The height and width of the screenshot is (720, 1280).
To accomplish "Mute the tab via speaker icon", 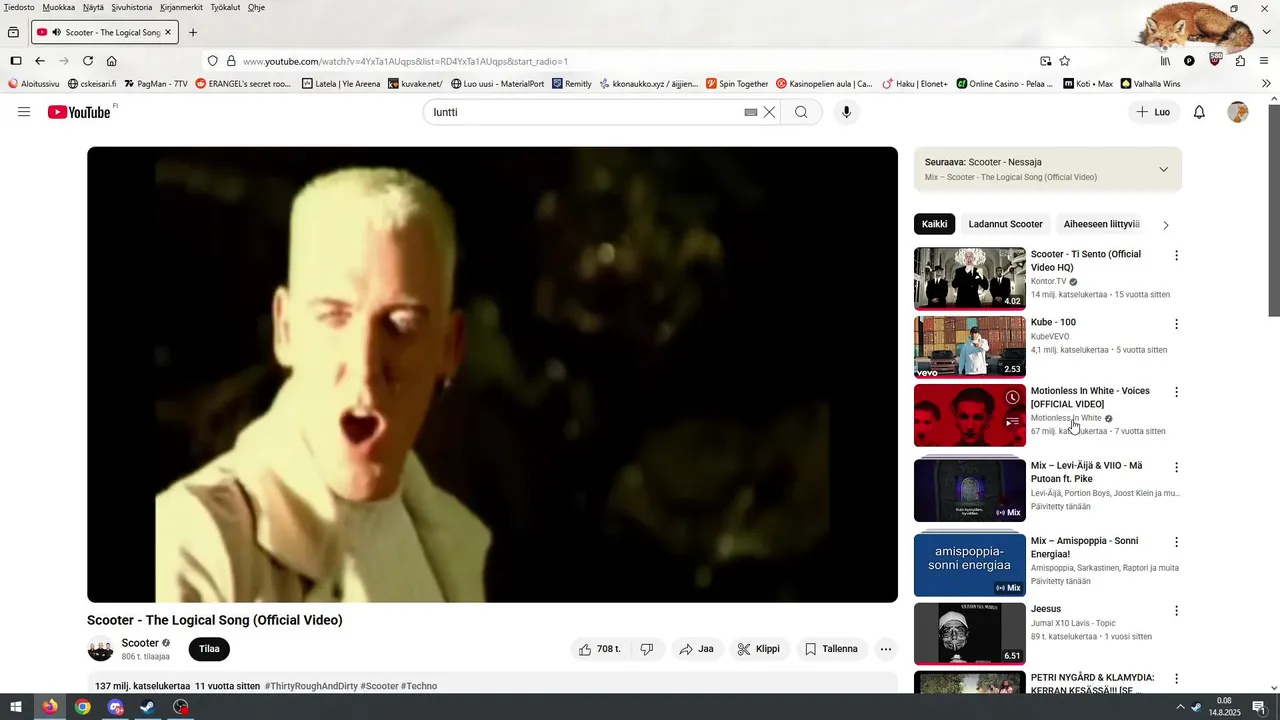I will pyautogui.click(x=57, y=33).
